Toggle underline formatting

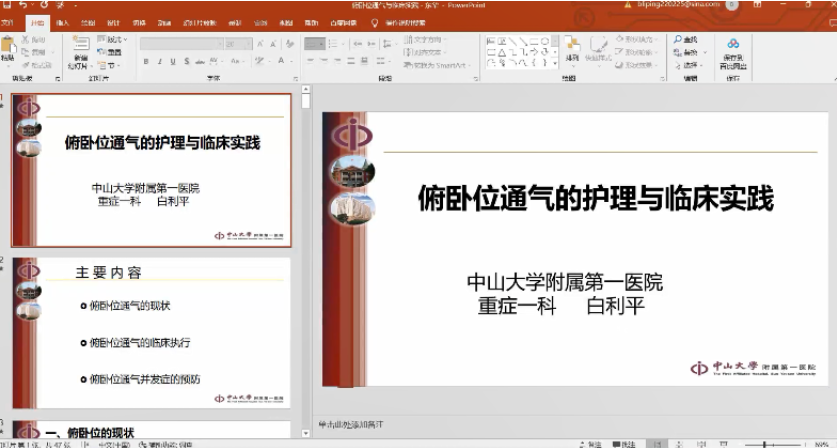coord(172,61)
